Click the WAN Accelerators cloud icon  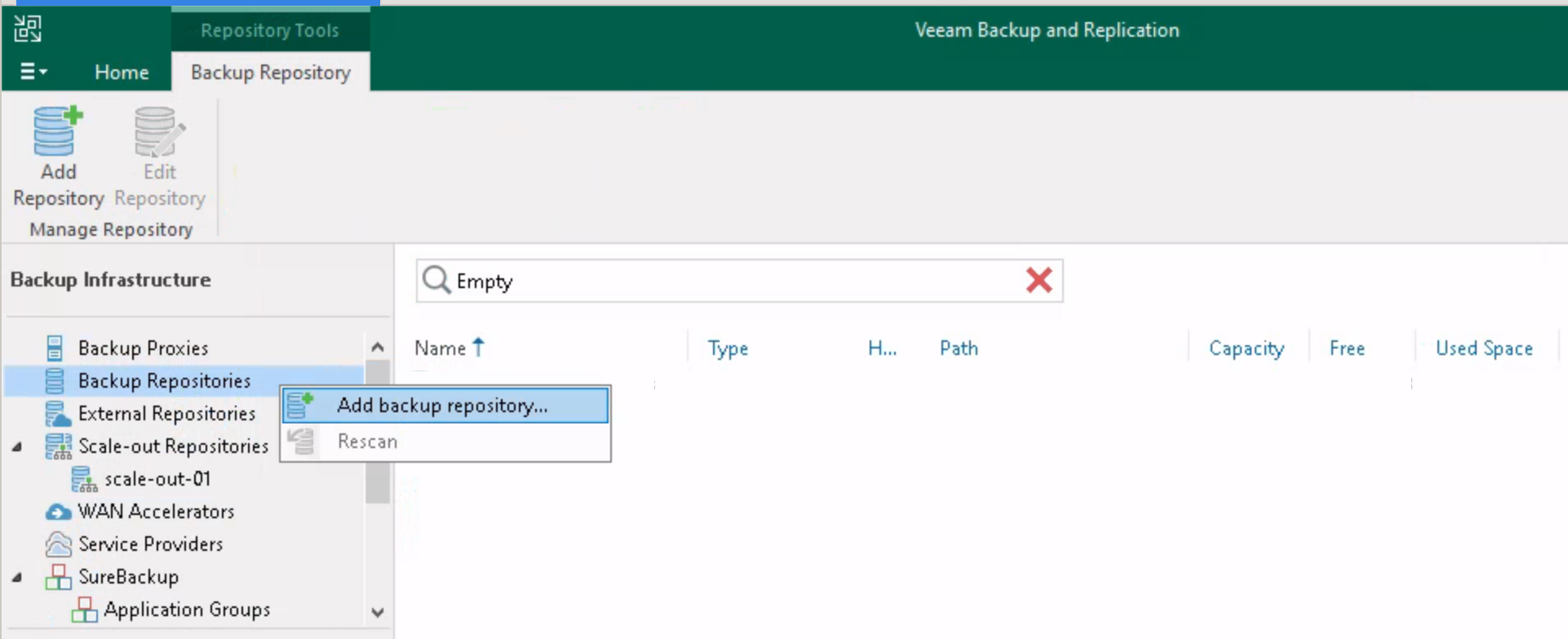58,513
